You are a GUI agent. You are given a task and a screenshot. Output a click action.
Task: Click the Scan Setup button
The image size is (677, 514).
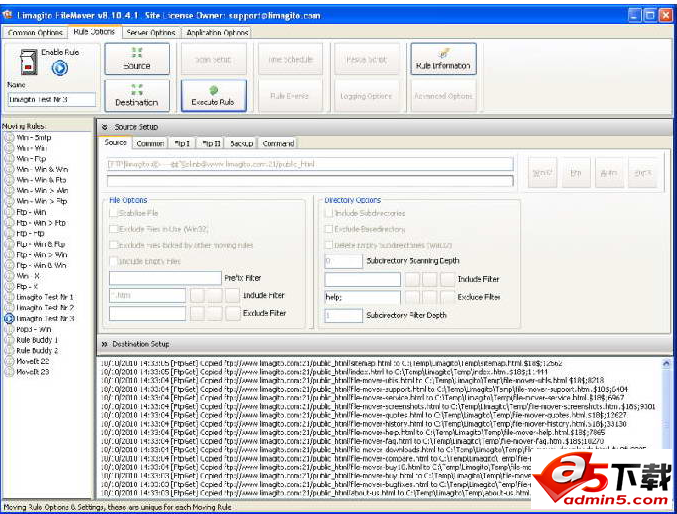(214, 59)
